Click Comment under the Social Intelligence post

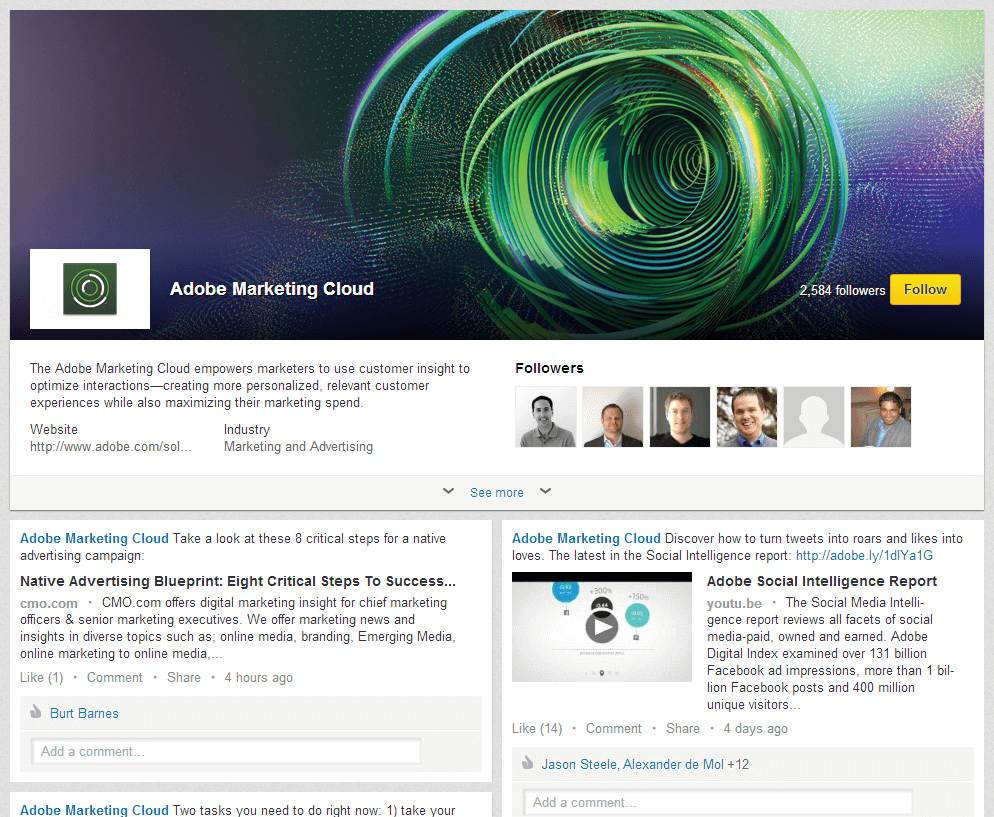pyautogui.click(x=613, y=728)
